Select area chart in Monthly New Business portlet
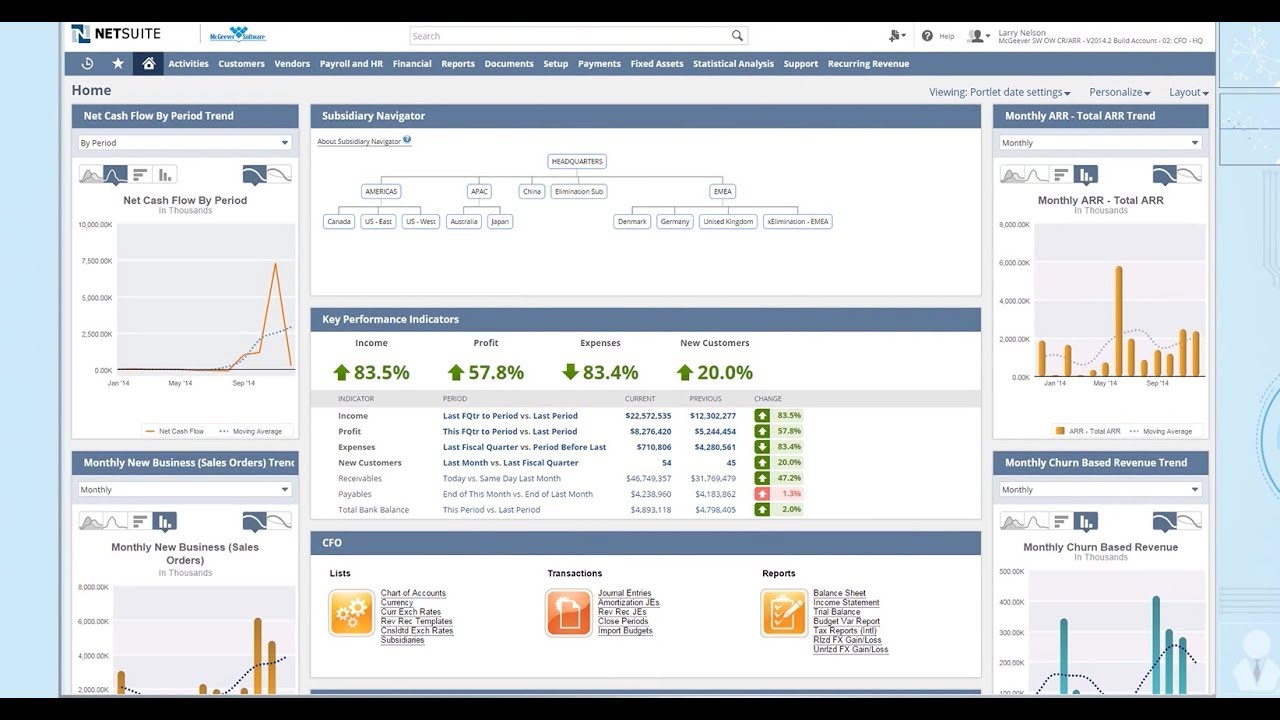The image size is (1280, 720). coord(91,522)
